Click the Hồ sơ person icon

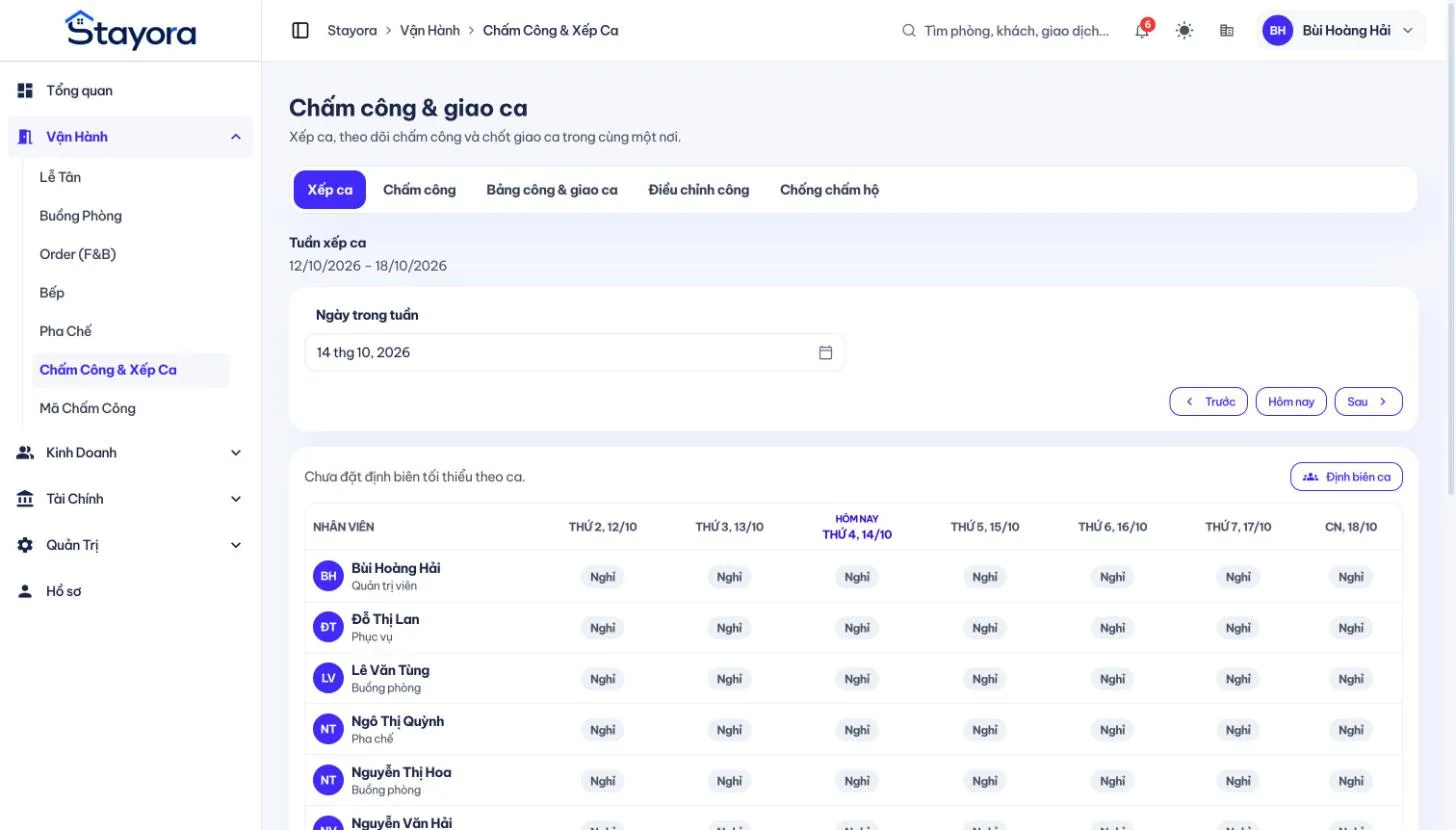(x=25, y=591)
